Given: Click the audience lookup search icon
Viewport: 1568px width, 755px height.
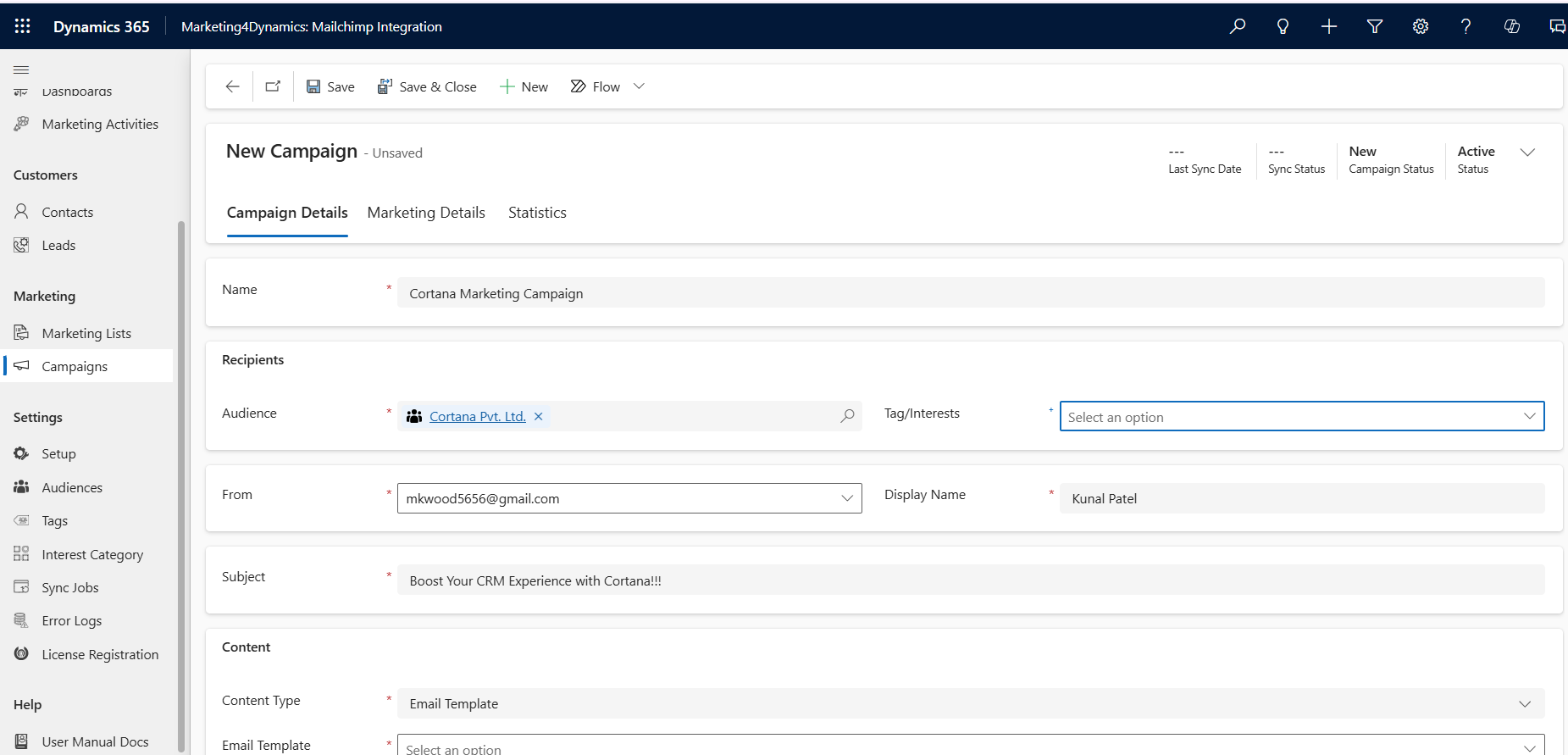Looking at the screenshot, I should [x=847, y=416].
